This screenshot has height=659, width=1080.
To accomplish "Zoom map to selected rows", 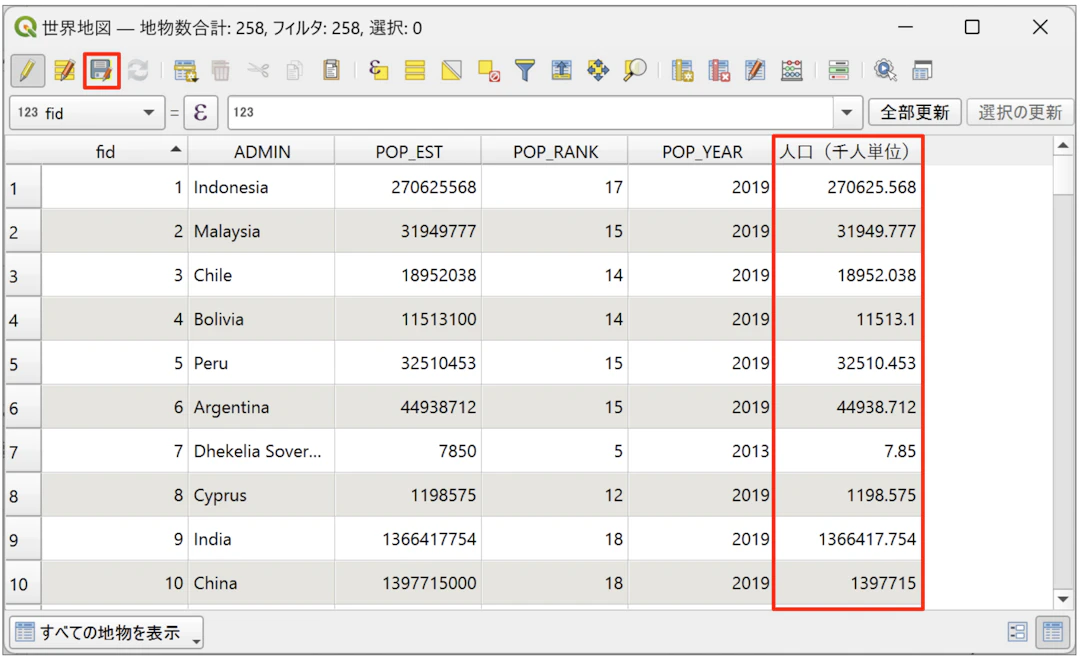I will (634, 70).
